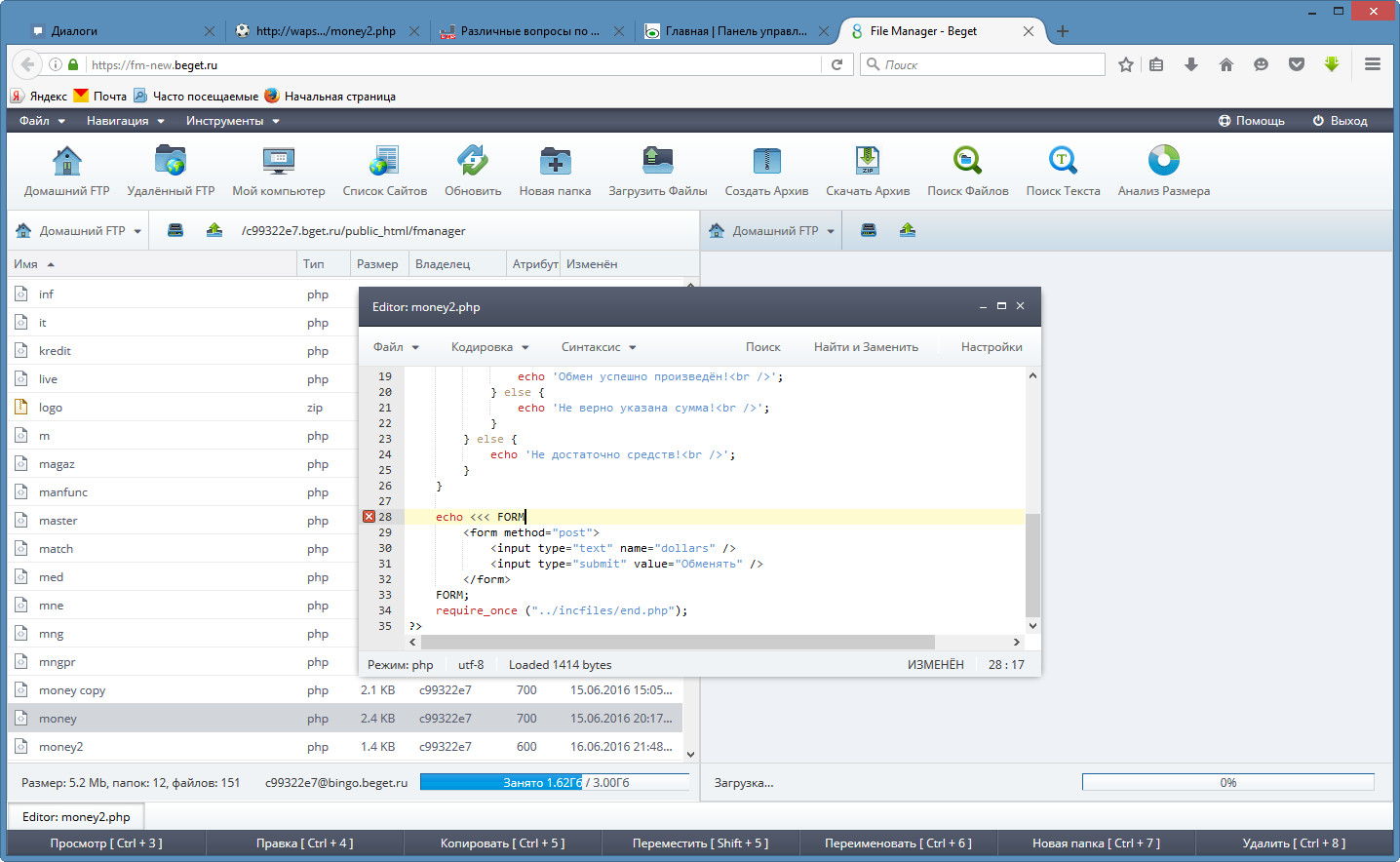Click the error marker on line 28

click(369, 517)
